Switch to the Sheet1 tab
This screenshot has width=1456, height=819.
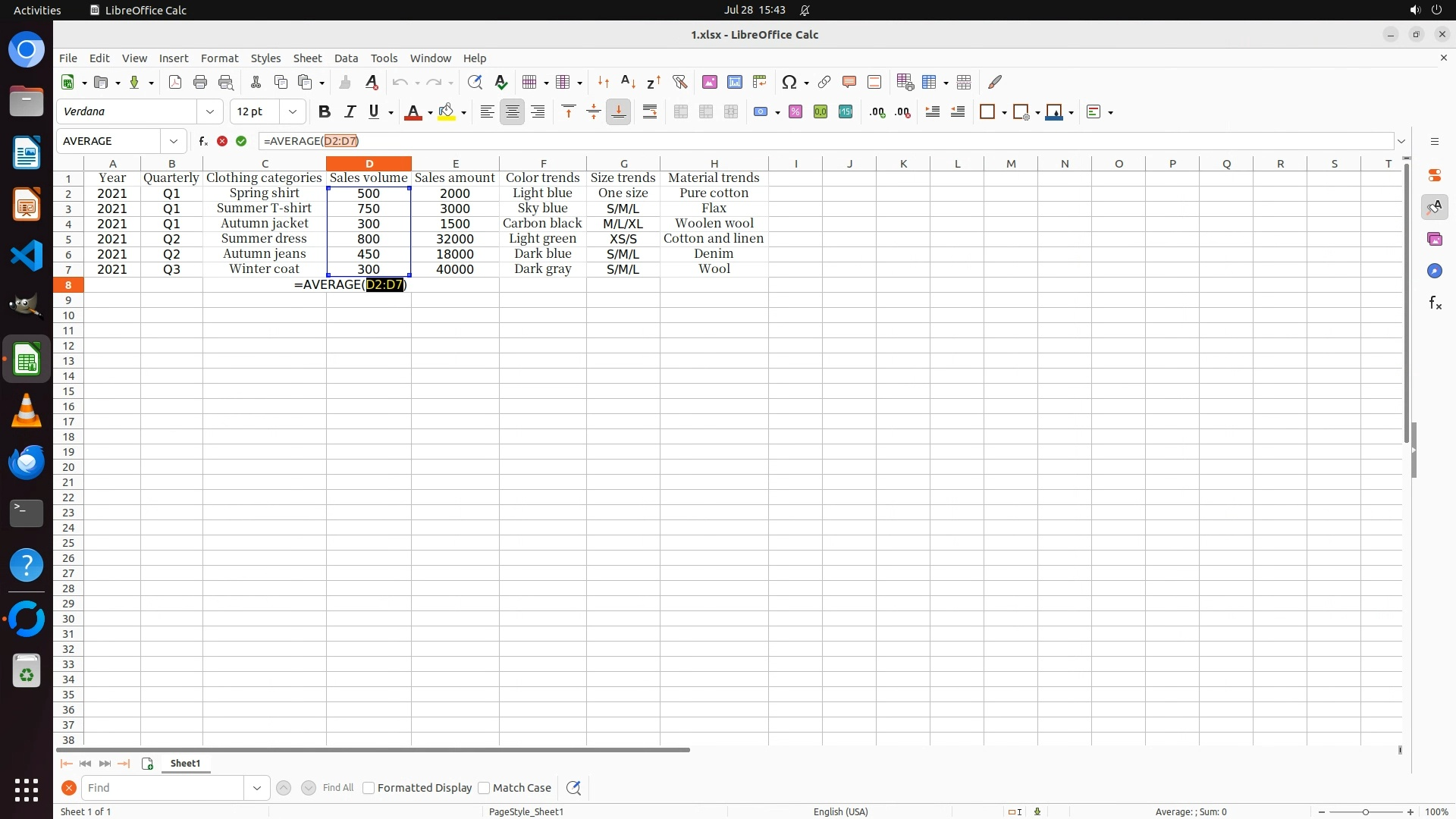coord(185,764)
